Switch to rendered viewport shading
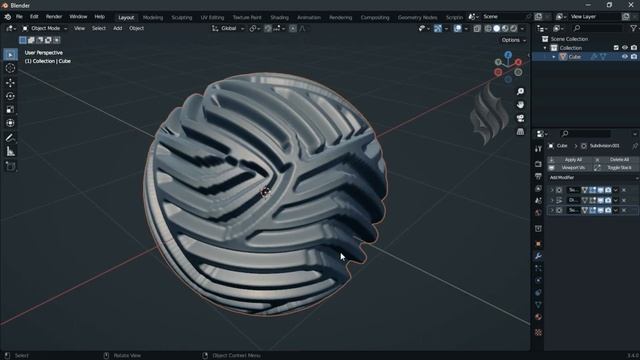 coord(513,29)
